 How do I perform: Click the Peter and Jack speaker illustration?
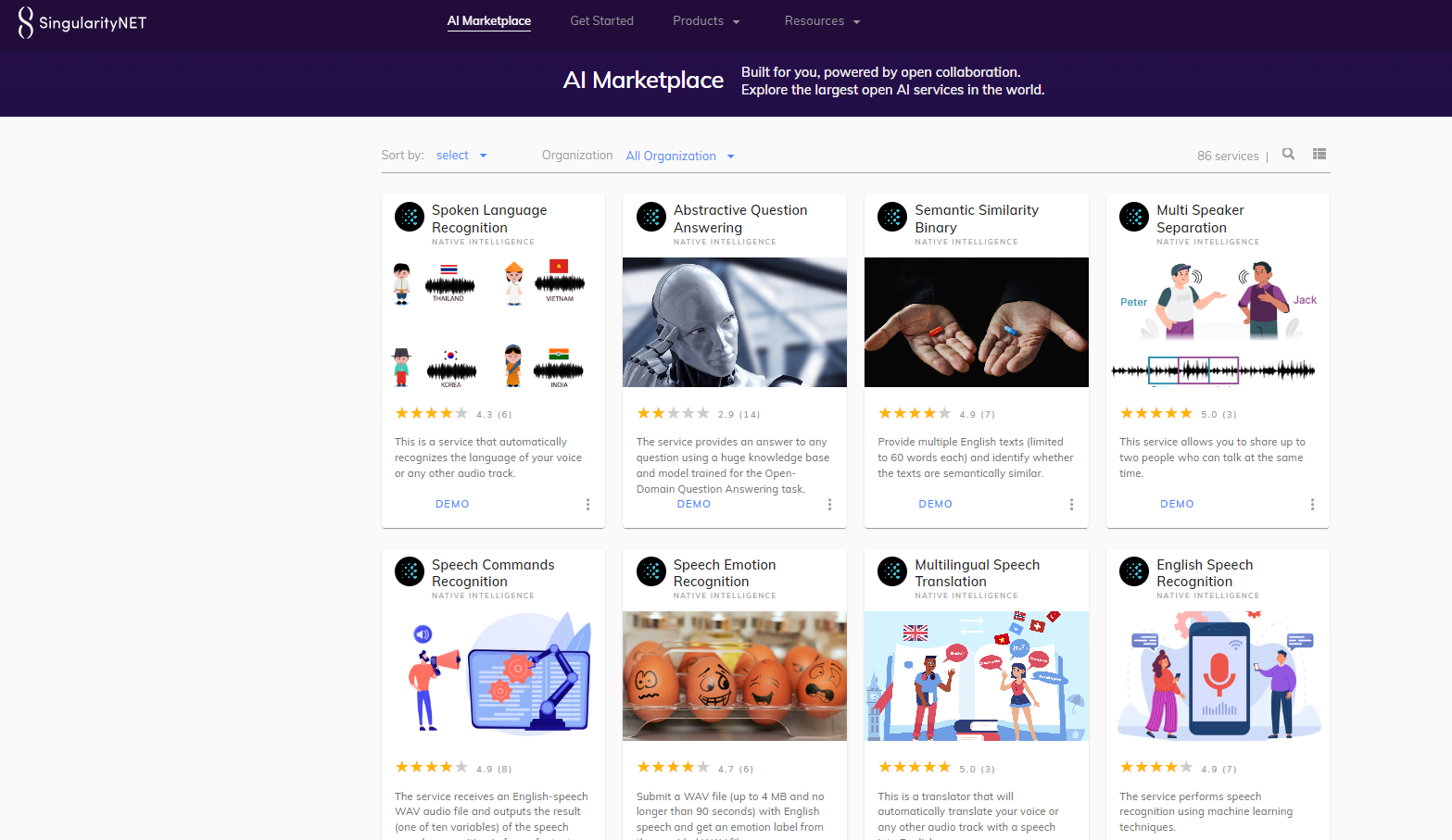1218,322
